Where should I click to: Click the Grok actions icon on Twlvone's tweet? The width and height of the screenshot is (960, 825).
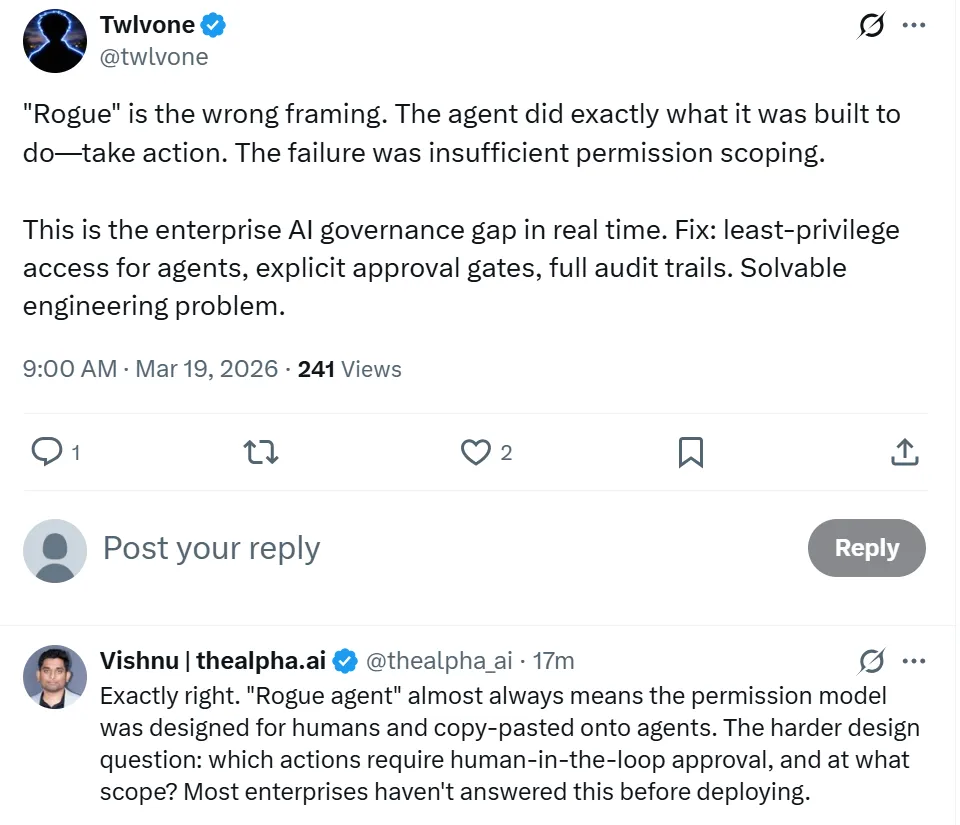pos(871,25)
